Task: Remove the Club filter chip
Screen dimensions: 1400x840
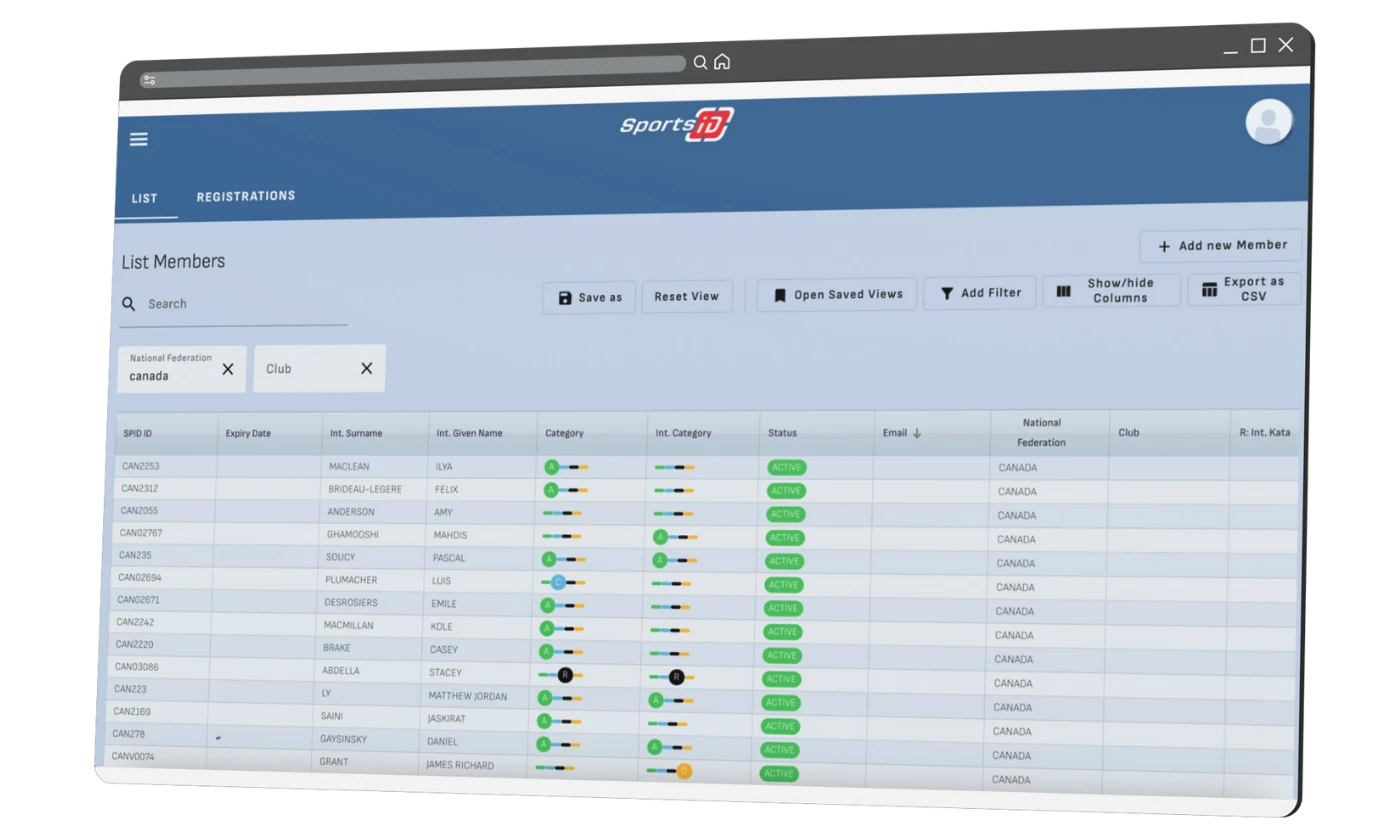Action: pos(366,368)
